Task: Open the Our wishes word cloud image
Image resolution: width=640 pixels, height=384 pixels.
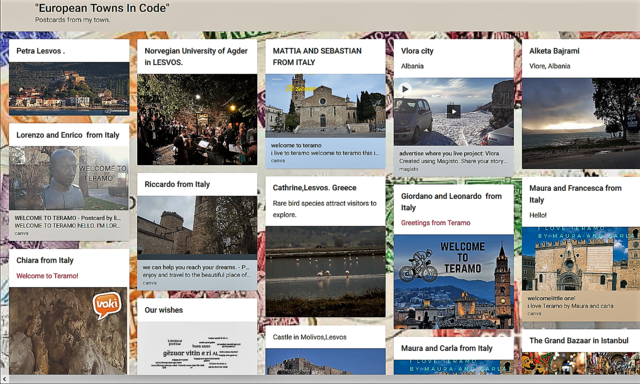Action: pyautogui.click(x=197, y=348)
